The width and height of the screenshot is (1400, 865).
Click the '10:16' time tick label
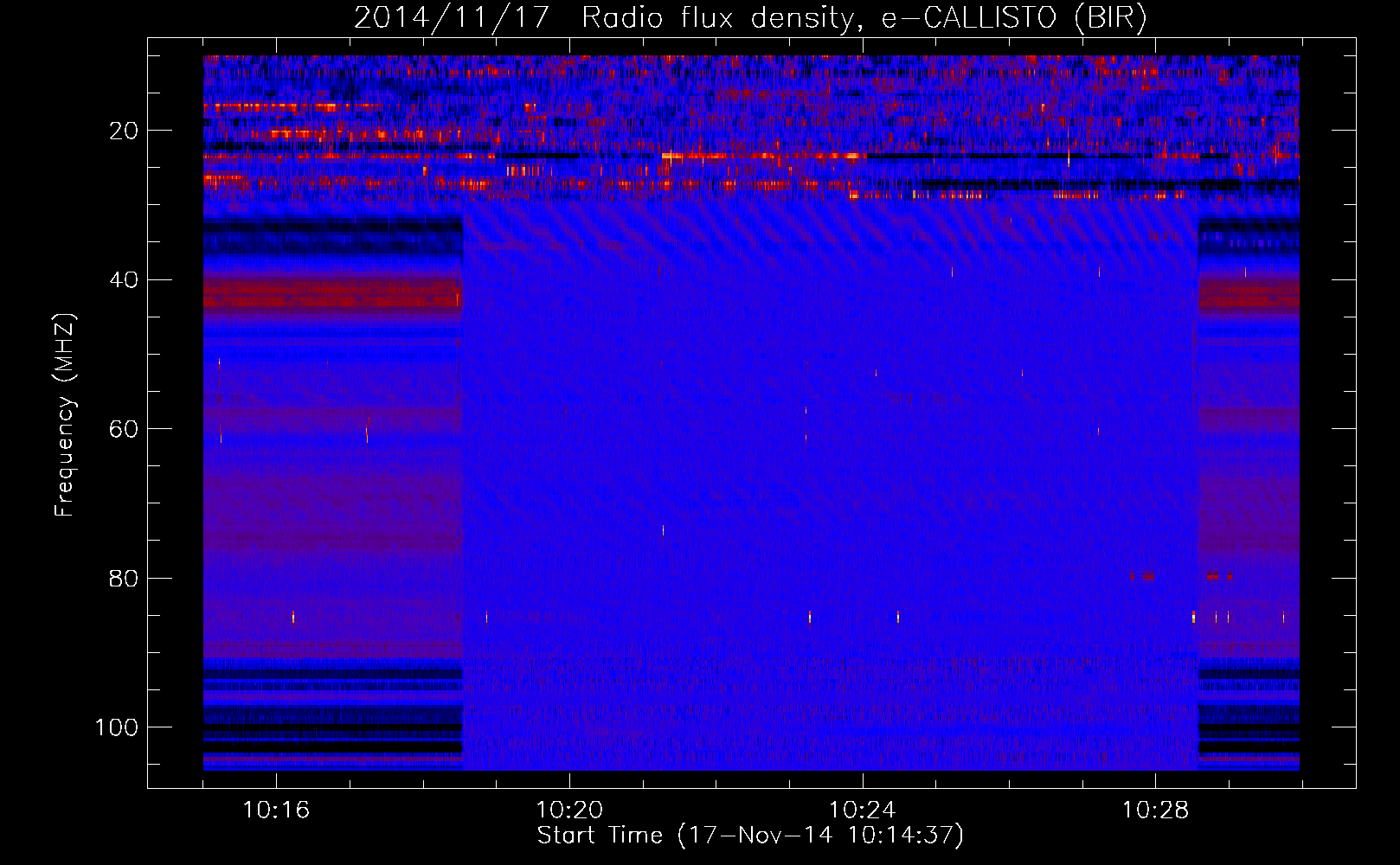[x=276, y=811]
